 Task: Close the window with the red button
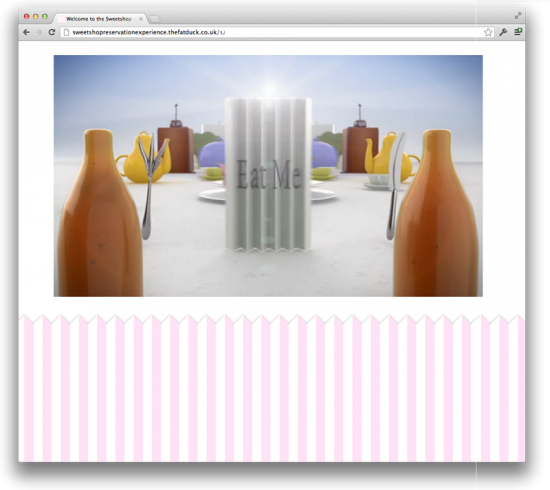coord(26,16)
